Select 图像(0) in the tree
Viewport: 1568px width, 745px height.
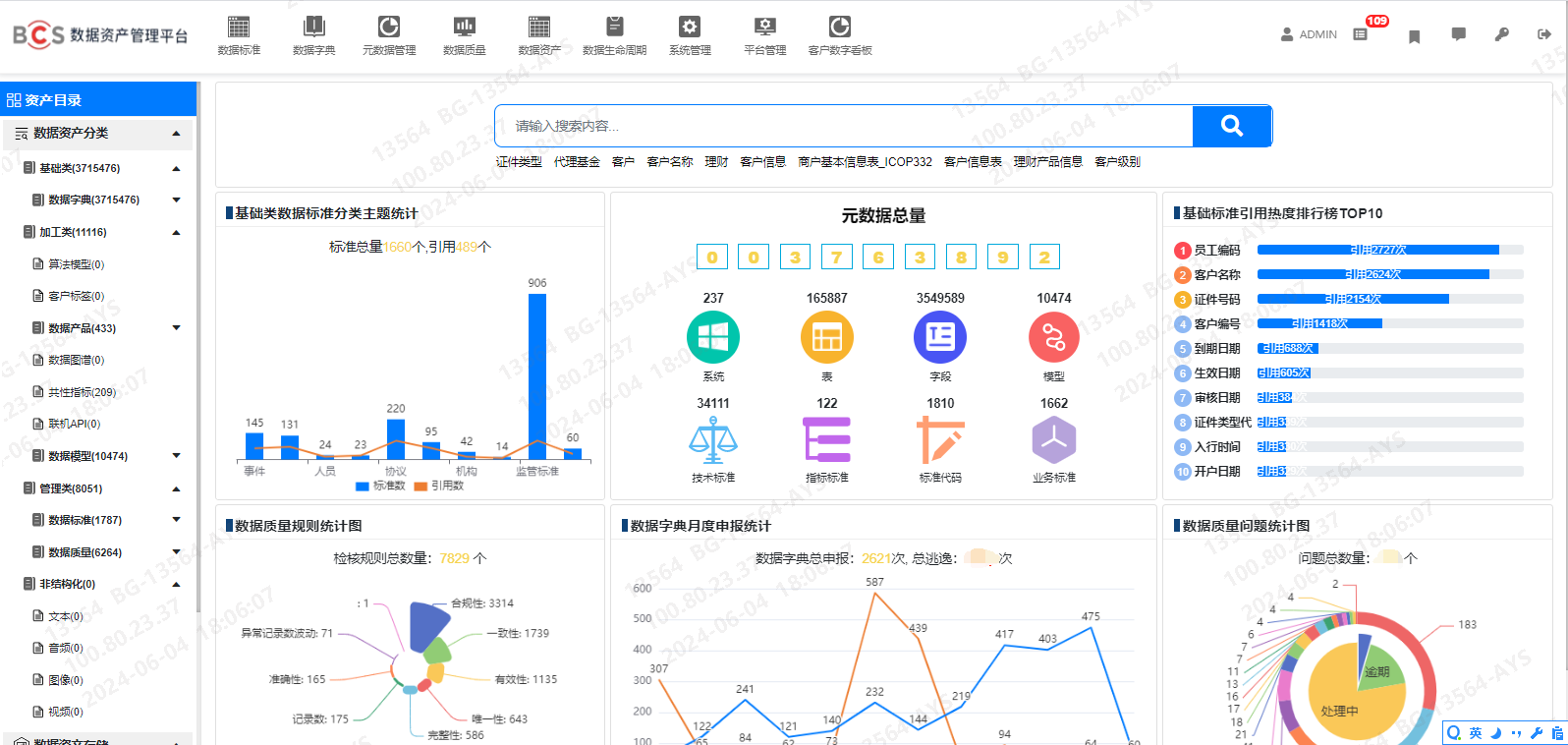tap(65, 680)
